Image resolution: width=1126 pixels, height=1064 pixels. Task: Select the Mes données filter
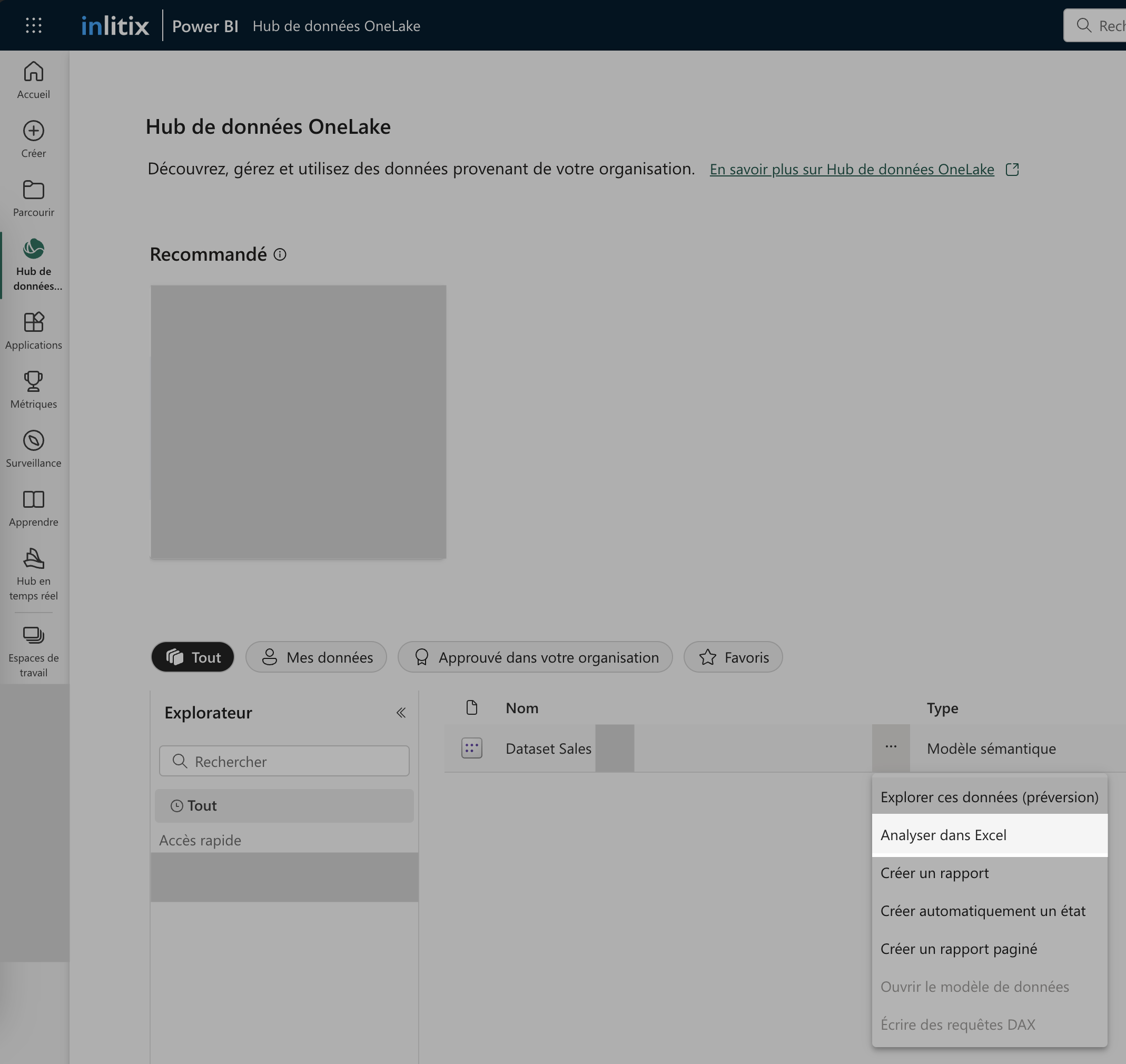pyautogui.click(x=317, y=657)
